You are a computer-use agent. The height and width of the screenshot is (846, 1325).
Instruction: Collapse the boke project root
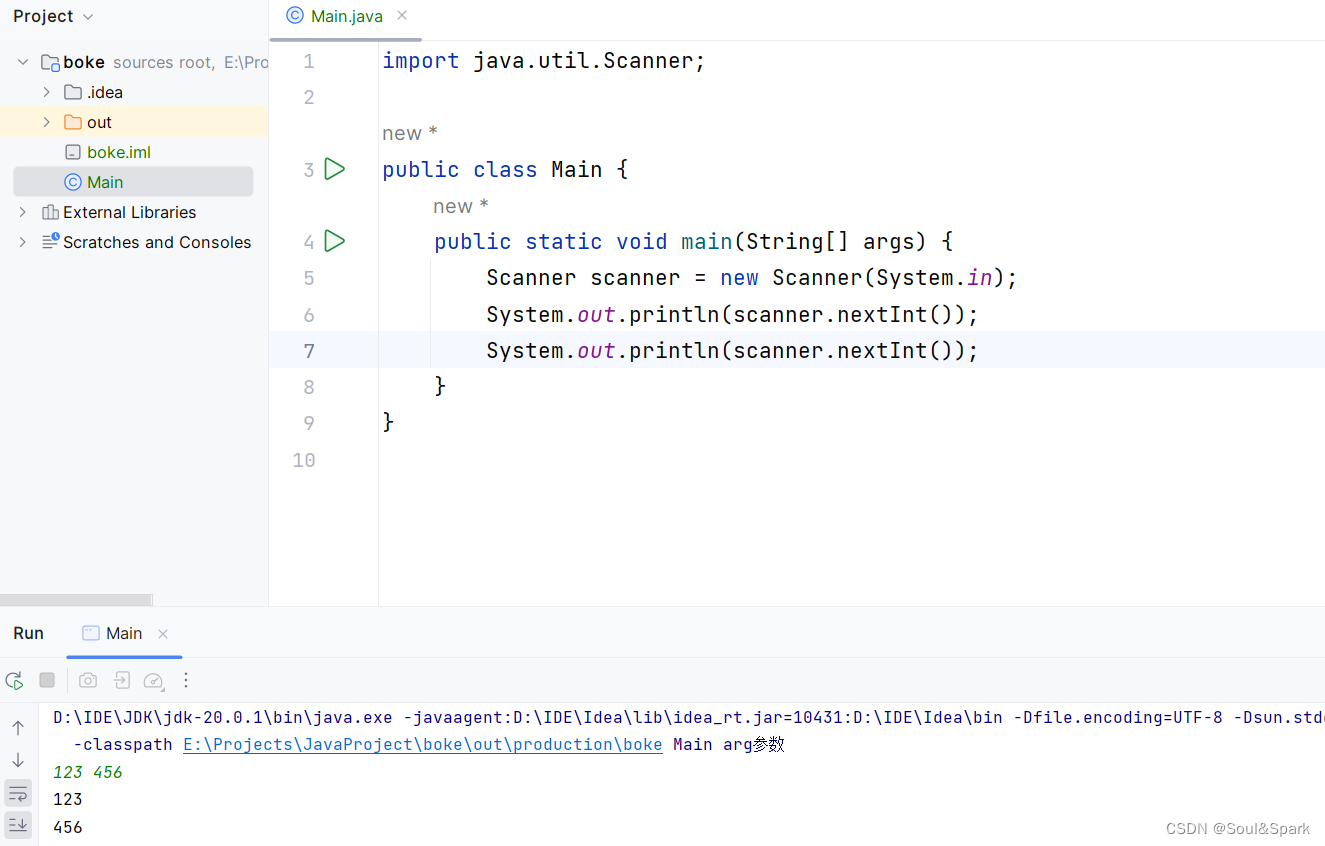pos(22,61)
